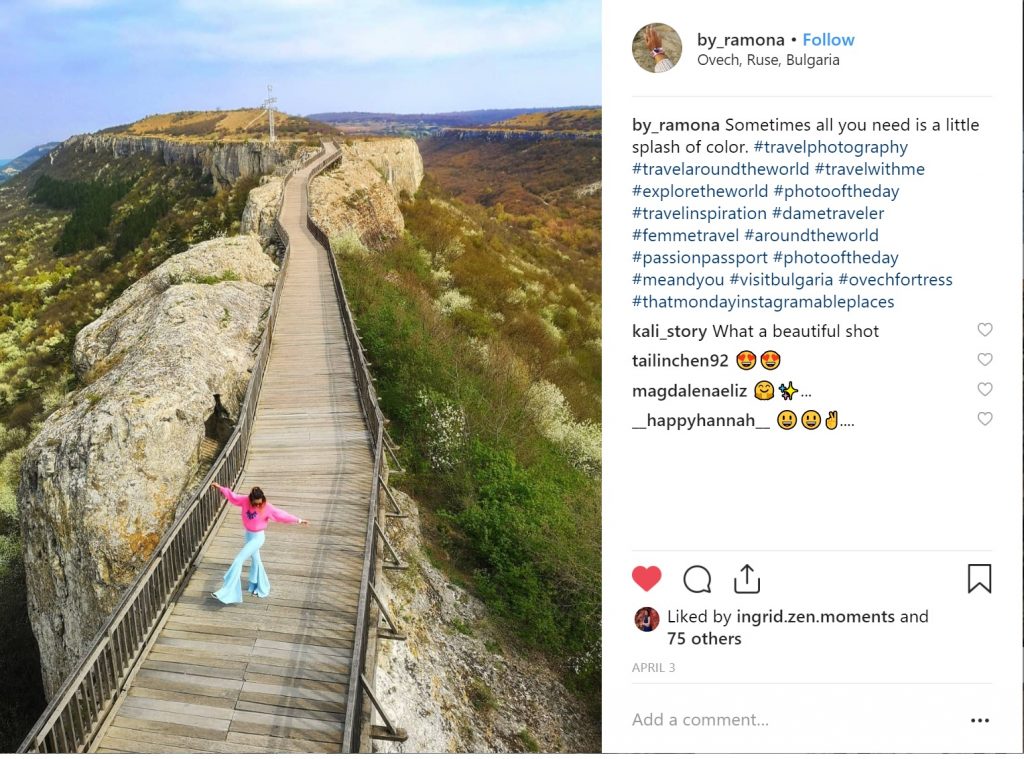The width and height of the screenshot is (1024, 759).
Task: Open the #ovechfortress hashtag
Action: (x=895, y=280)
